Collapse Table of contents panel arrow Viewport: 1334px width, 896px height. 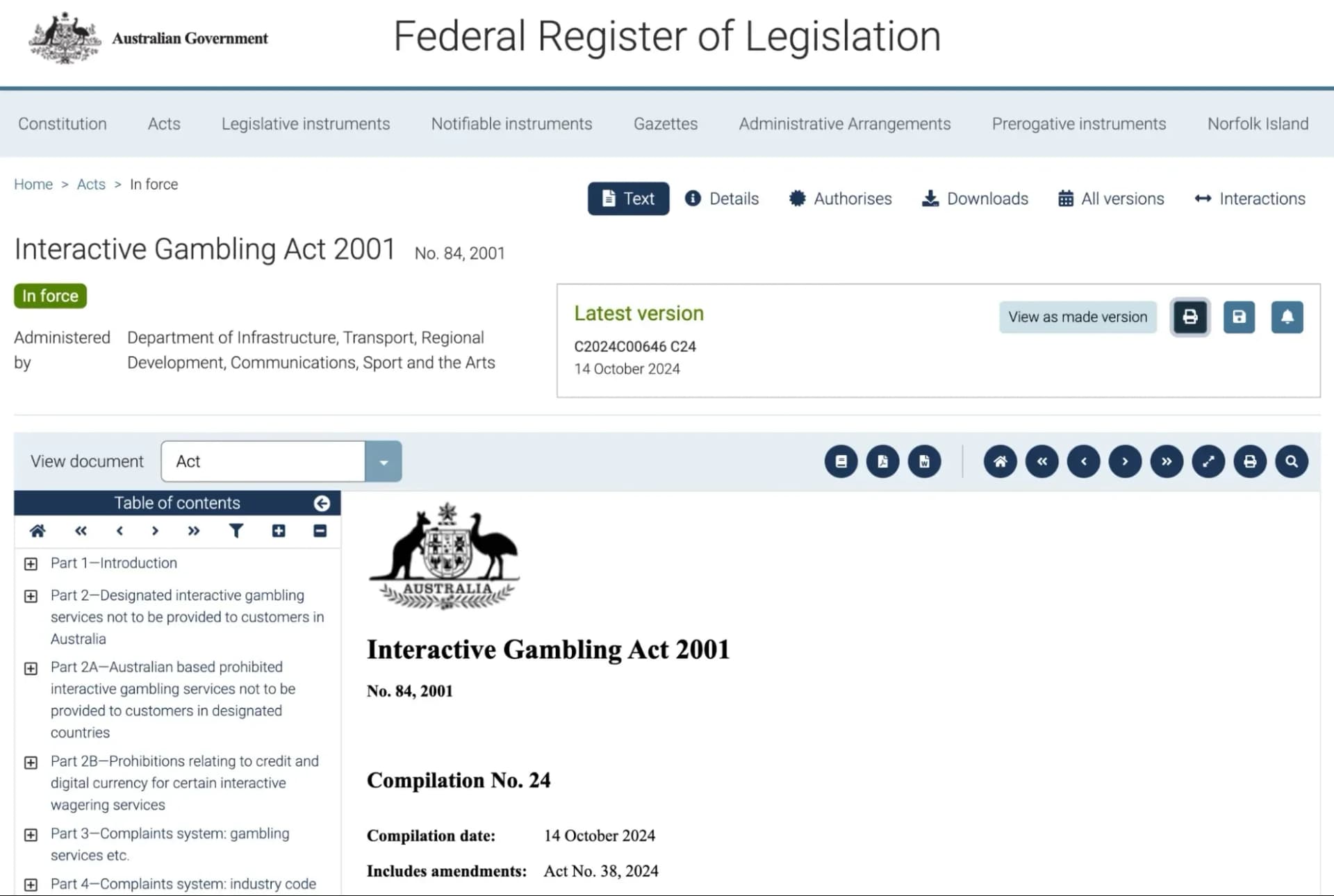click(322, 503)
